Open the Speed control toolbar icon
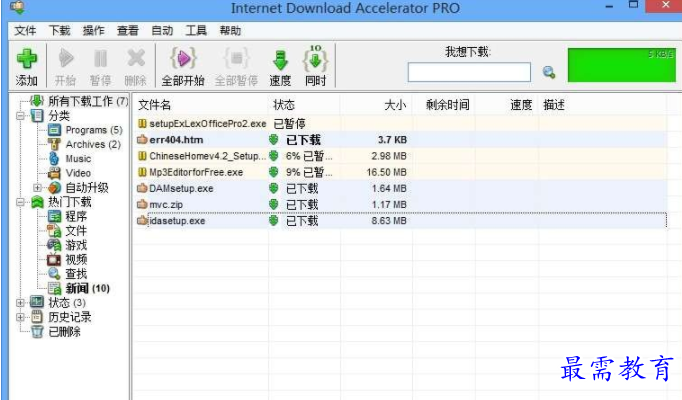 pyautogui.click(x=281, y=60)
